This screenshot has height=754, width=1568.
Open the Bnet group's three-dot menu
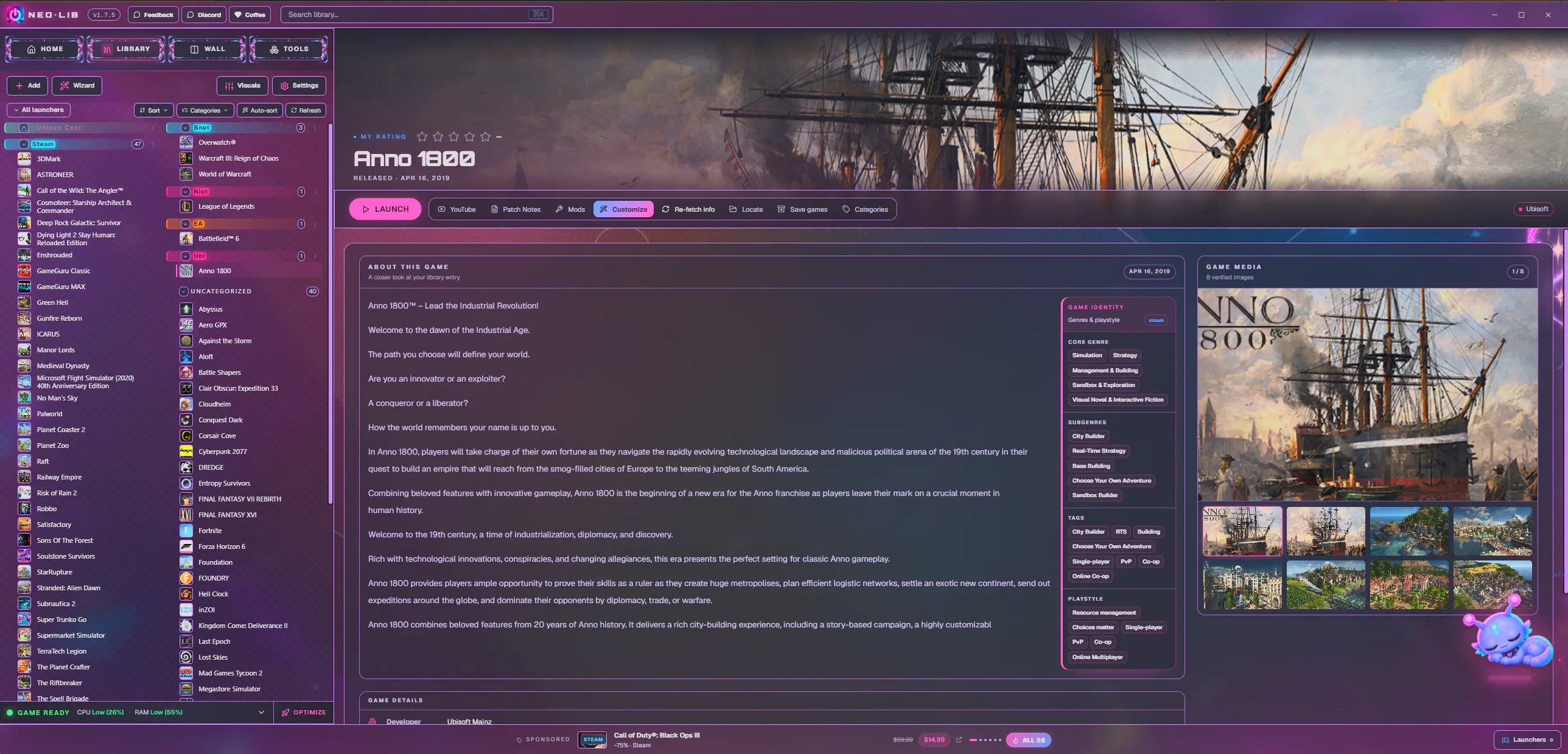click(315, 128)
